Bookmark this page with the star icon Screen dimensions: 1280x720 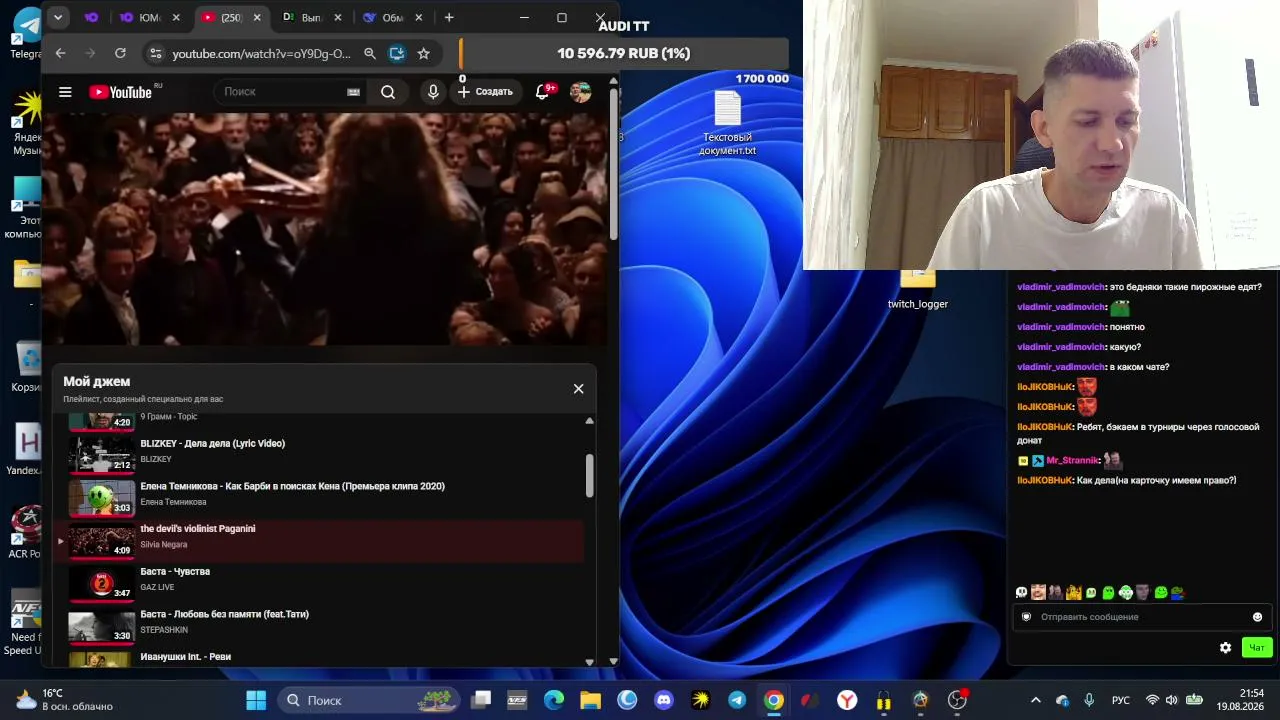[x=424, y=53]
